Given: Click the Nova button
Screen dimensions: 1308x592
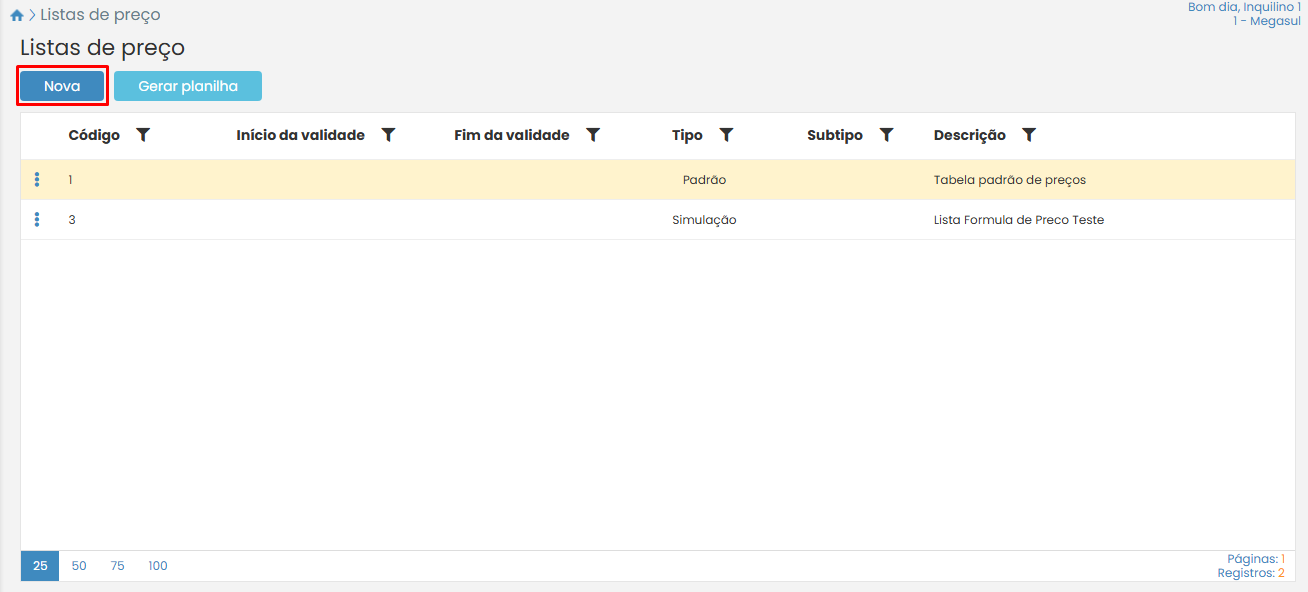Looking at the screenshot, I should point(62,86).
